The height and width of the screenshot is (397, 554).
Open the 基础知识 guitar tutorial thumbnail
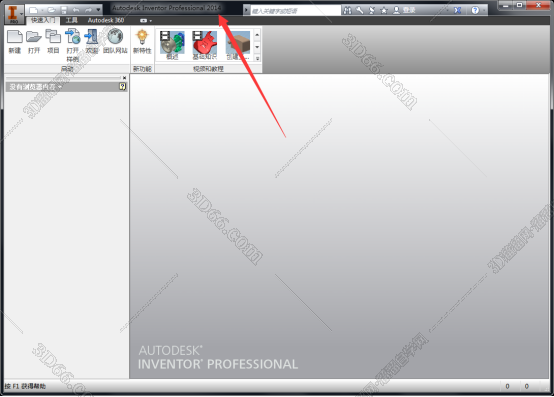[205, 45]
